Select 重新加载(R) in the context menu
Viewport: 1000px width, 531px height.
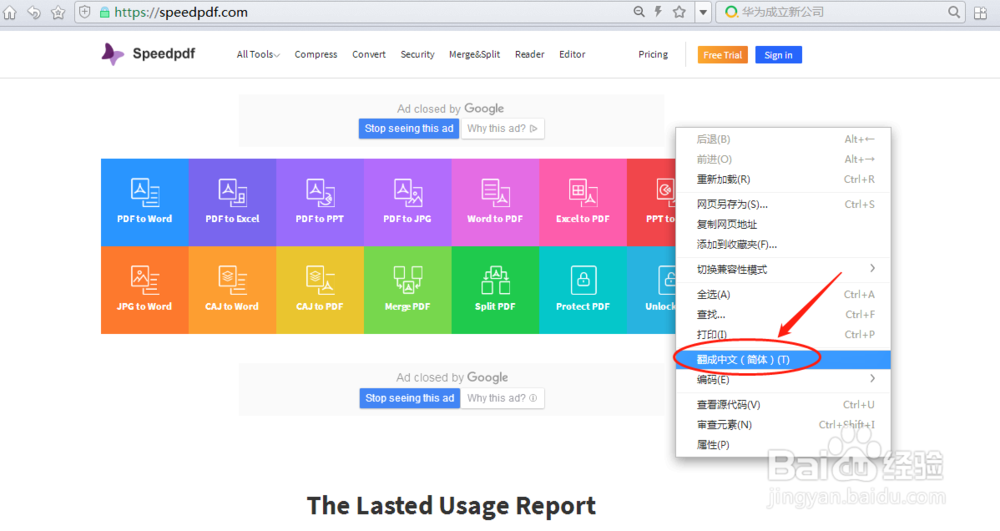point(783,179)
